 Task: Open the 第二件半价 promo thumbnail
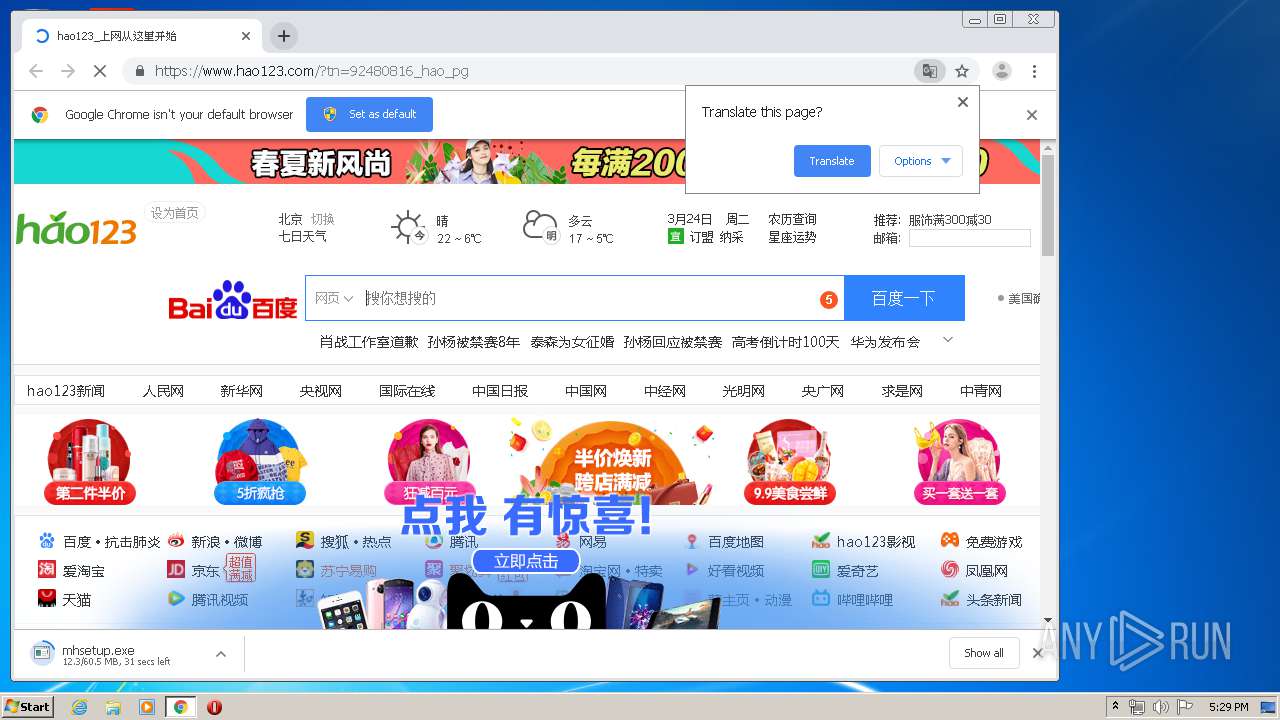90,462
